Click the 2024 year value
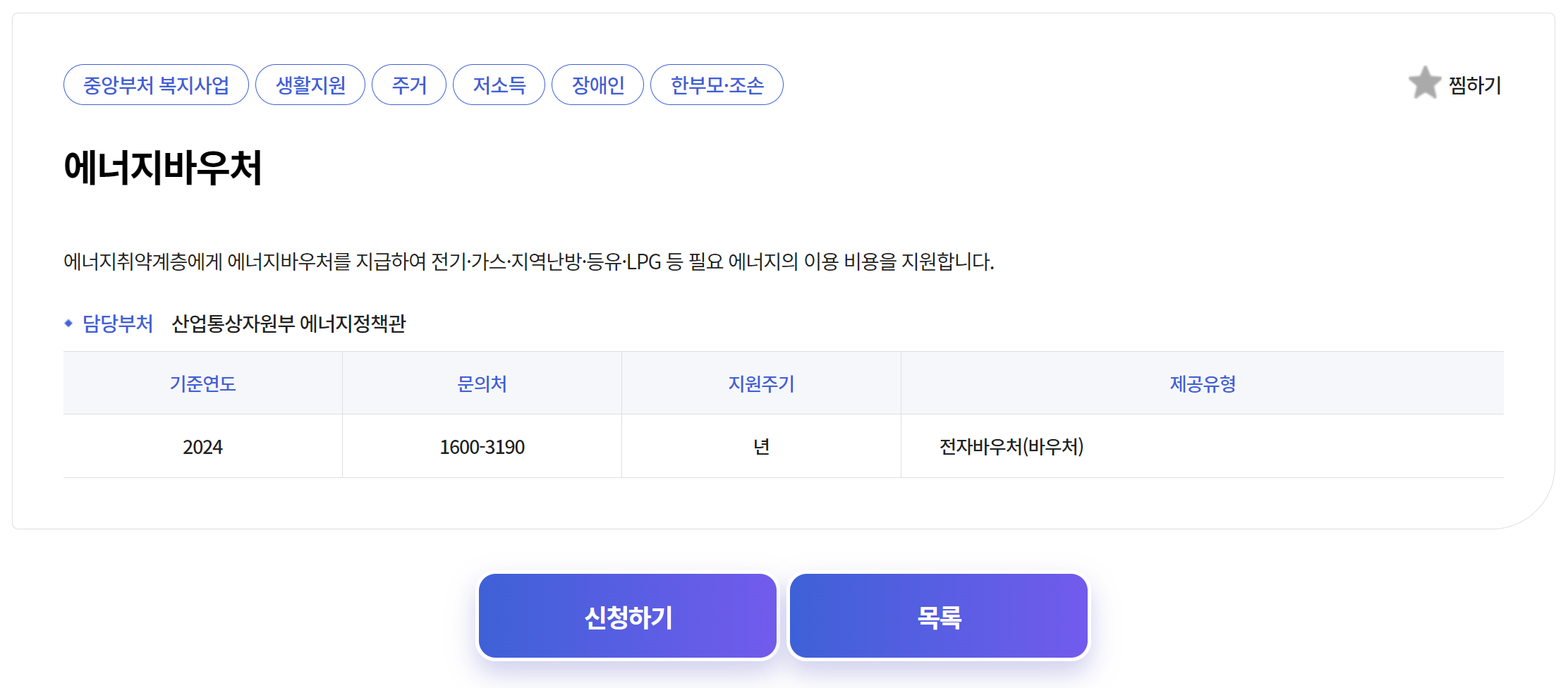Screen dimensions: 1568x688 (x=202, y=446)
